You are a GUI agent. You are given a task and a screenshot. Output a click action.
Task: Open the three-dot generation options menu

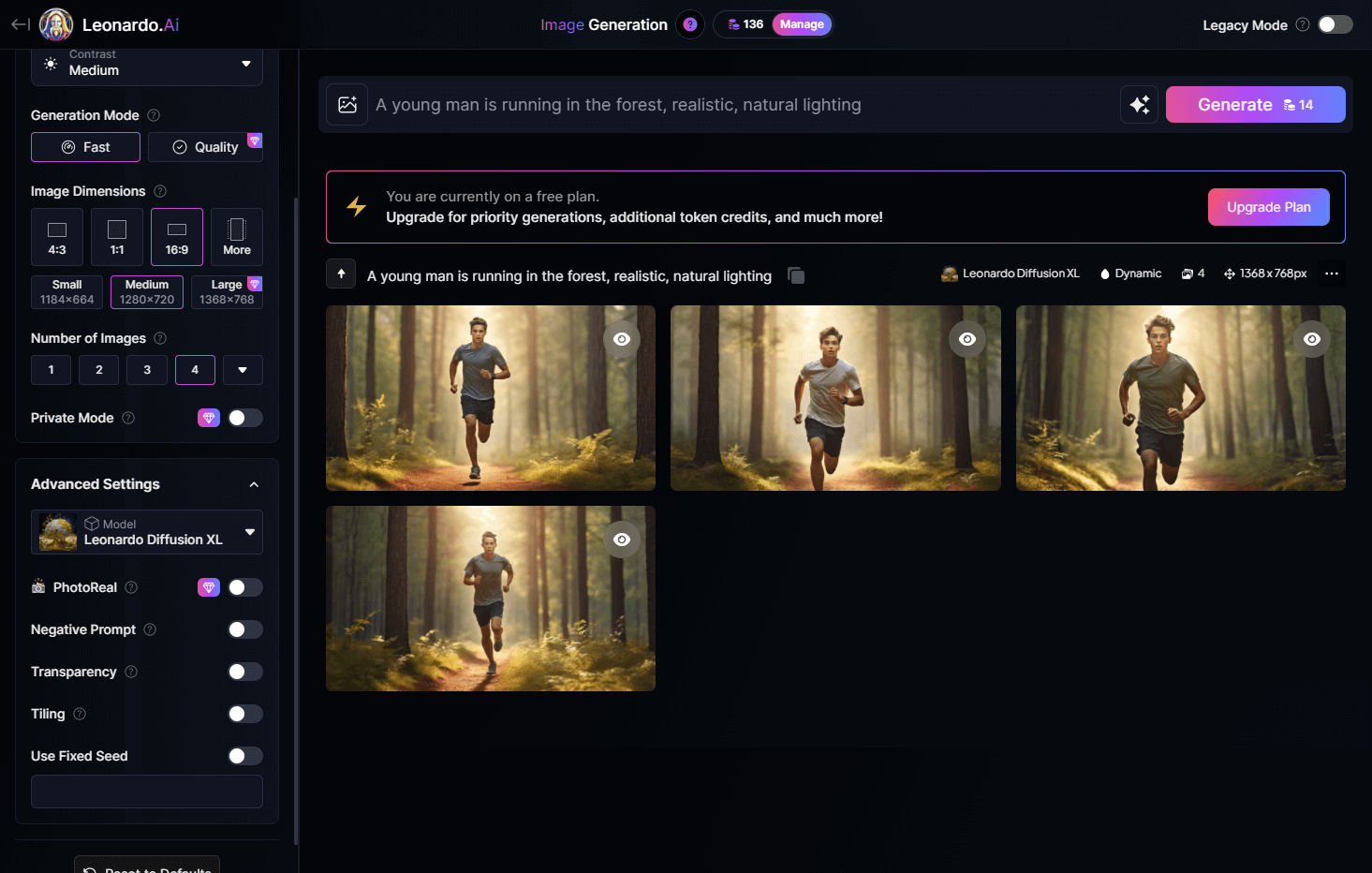(x=1331, y=274)
